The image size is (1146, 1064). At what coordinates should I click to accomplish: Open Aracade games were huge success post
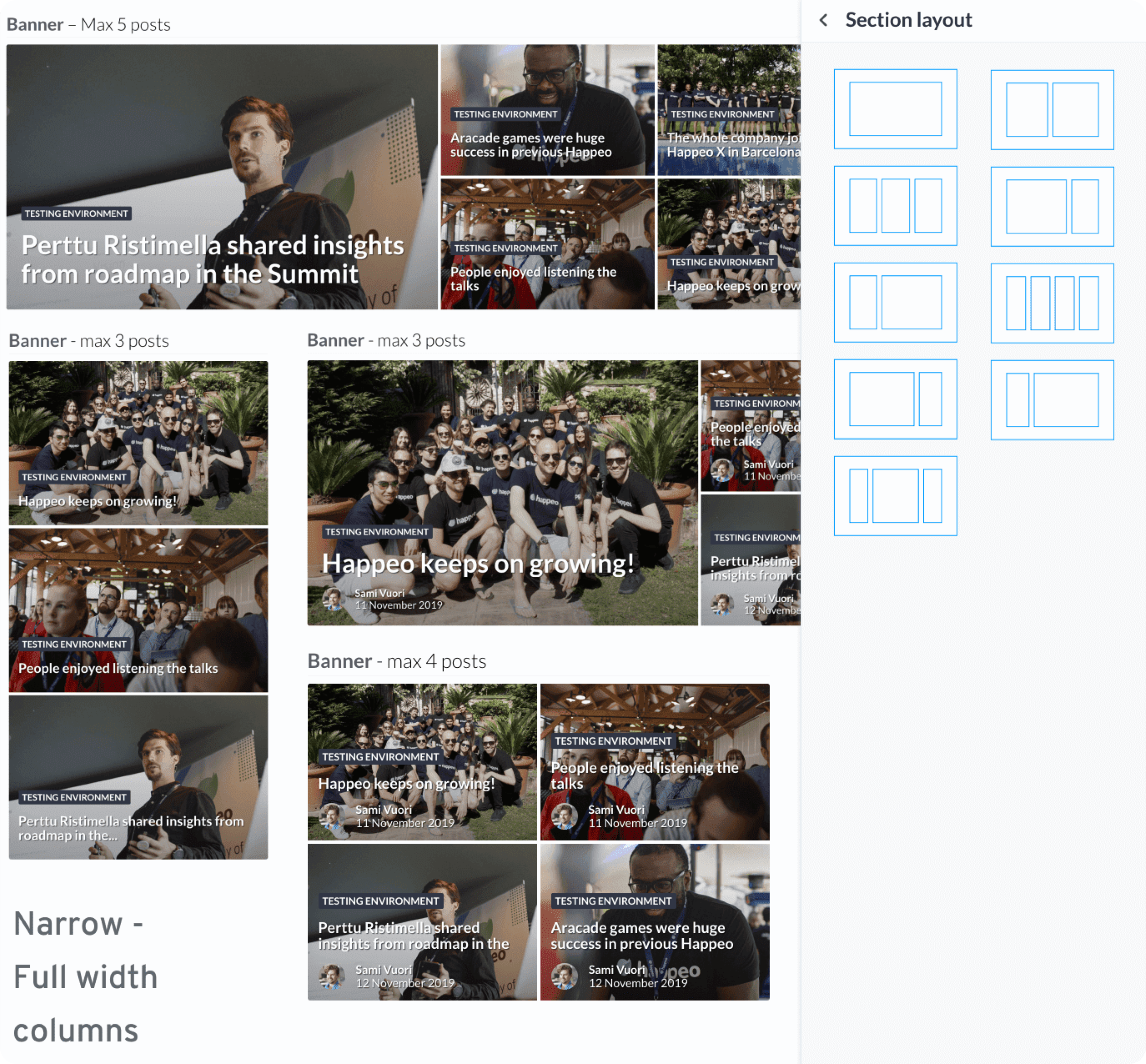coord(548,110)
